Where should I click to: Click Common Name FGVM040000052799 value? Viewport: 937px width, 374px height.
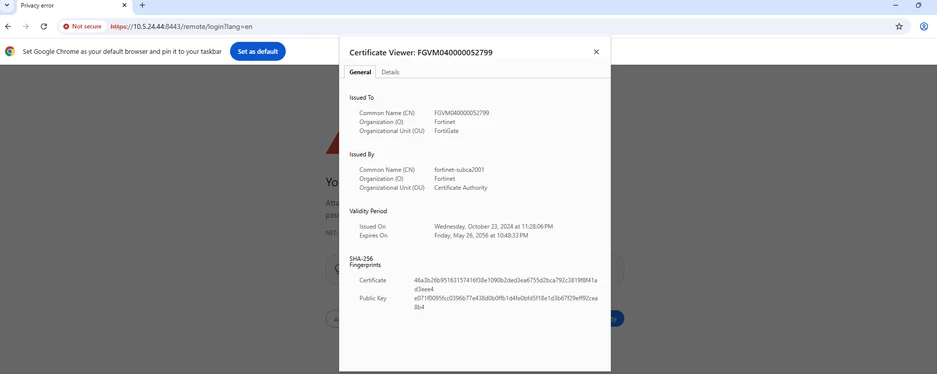tap(461, 113)
